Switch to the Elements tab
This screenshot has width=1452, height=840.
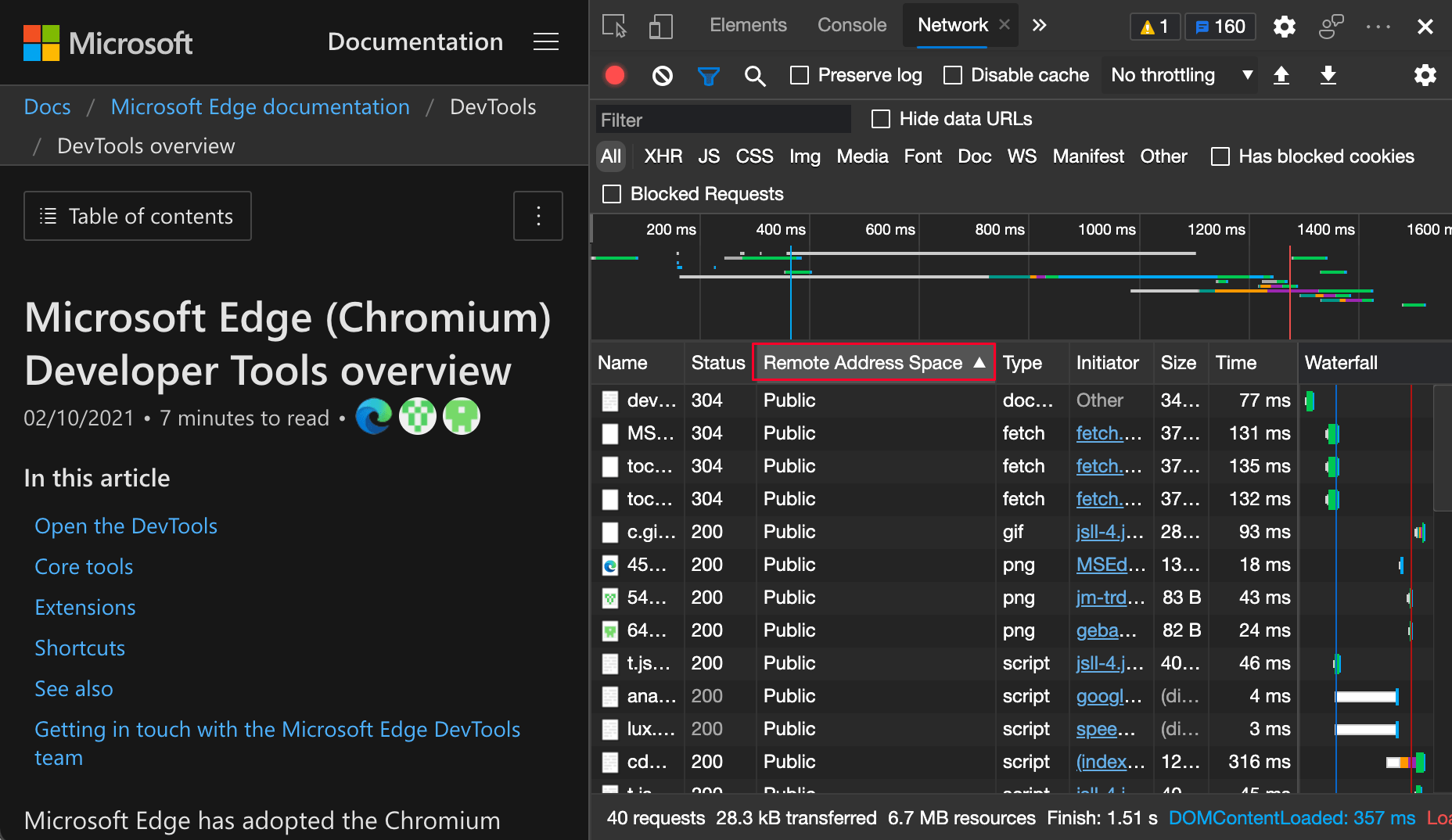748,24
